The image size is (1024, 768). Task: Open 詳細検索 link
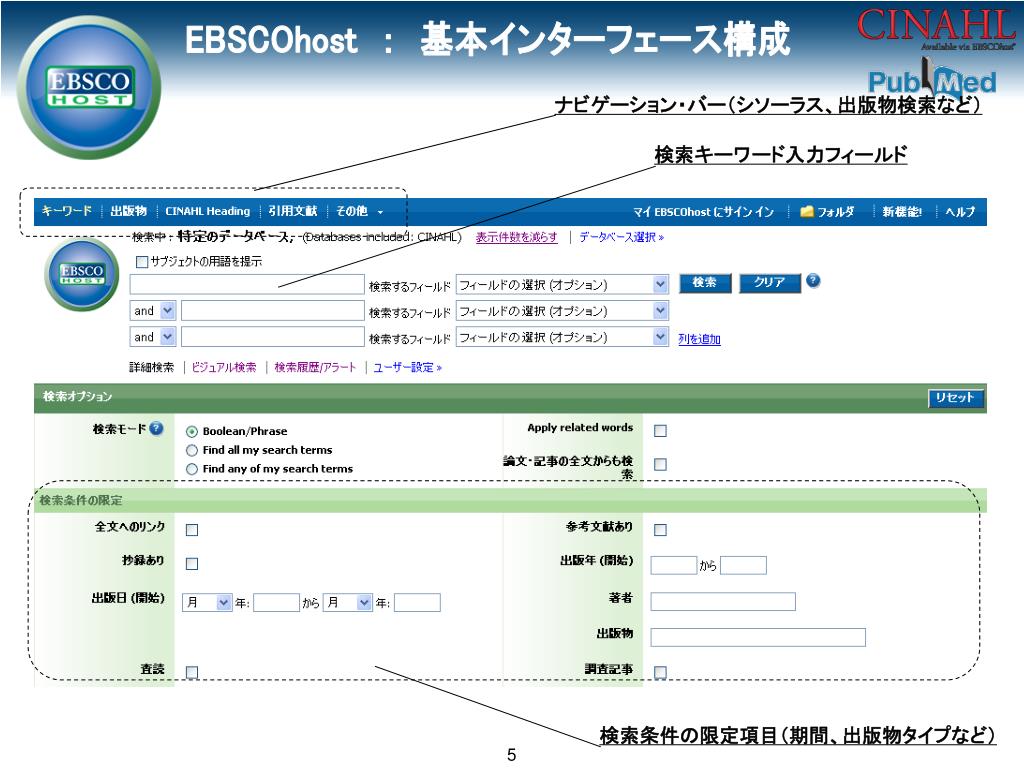(152, 367)
